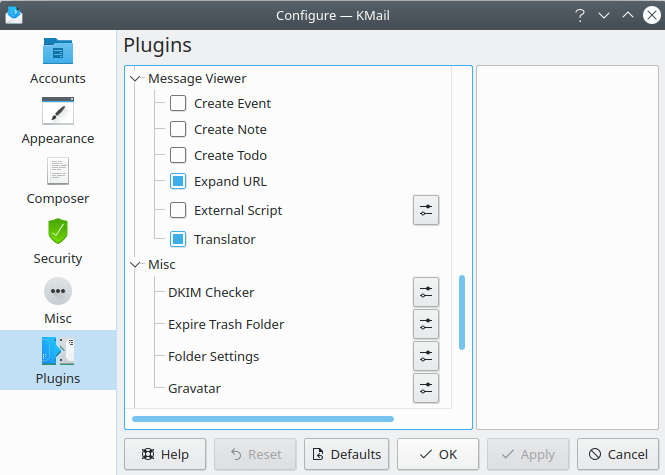Enable the Create Event checkbox
Image resolution: width=665 pixels, height=475 pixels.
coord(178,103)
